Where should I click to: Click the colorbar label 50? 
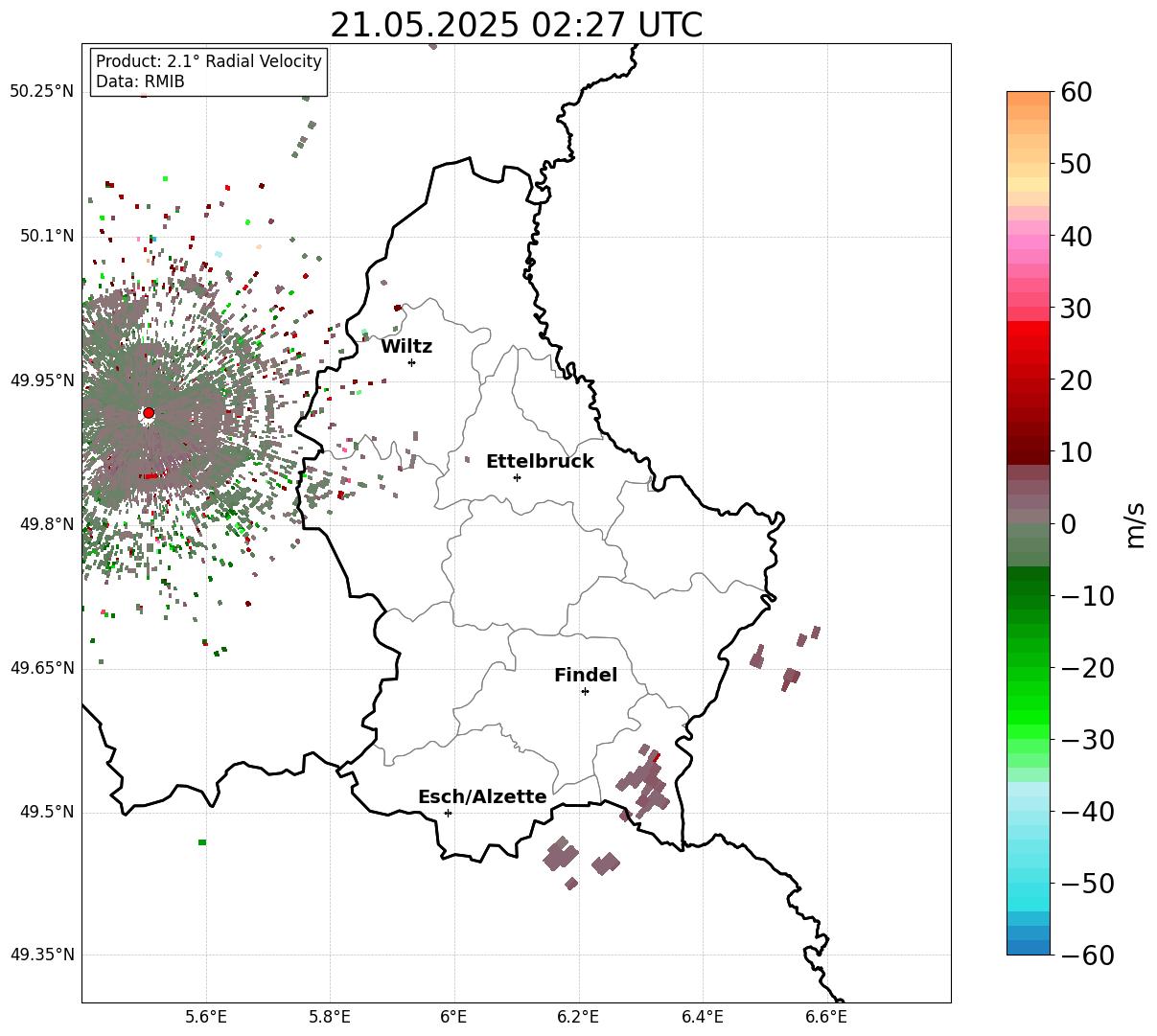(1077, 164)
